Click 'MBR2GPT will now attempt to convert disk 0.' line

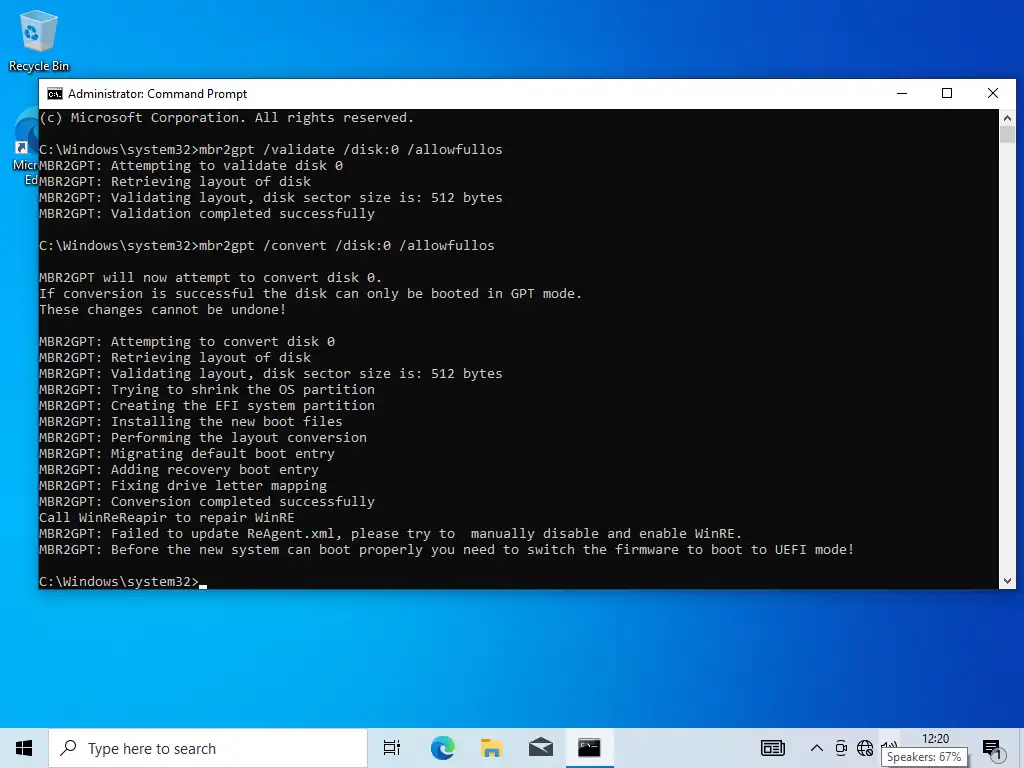[210, 278]
